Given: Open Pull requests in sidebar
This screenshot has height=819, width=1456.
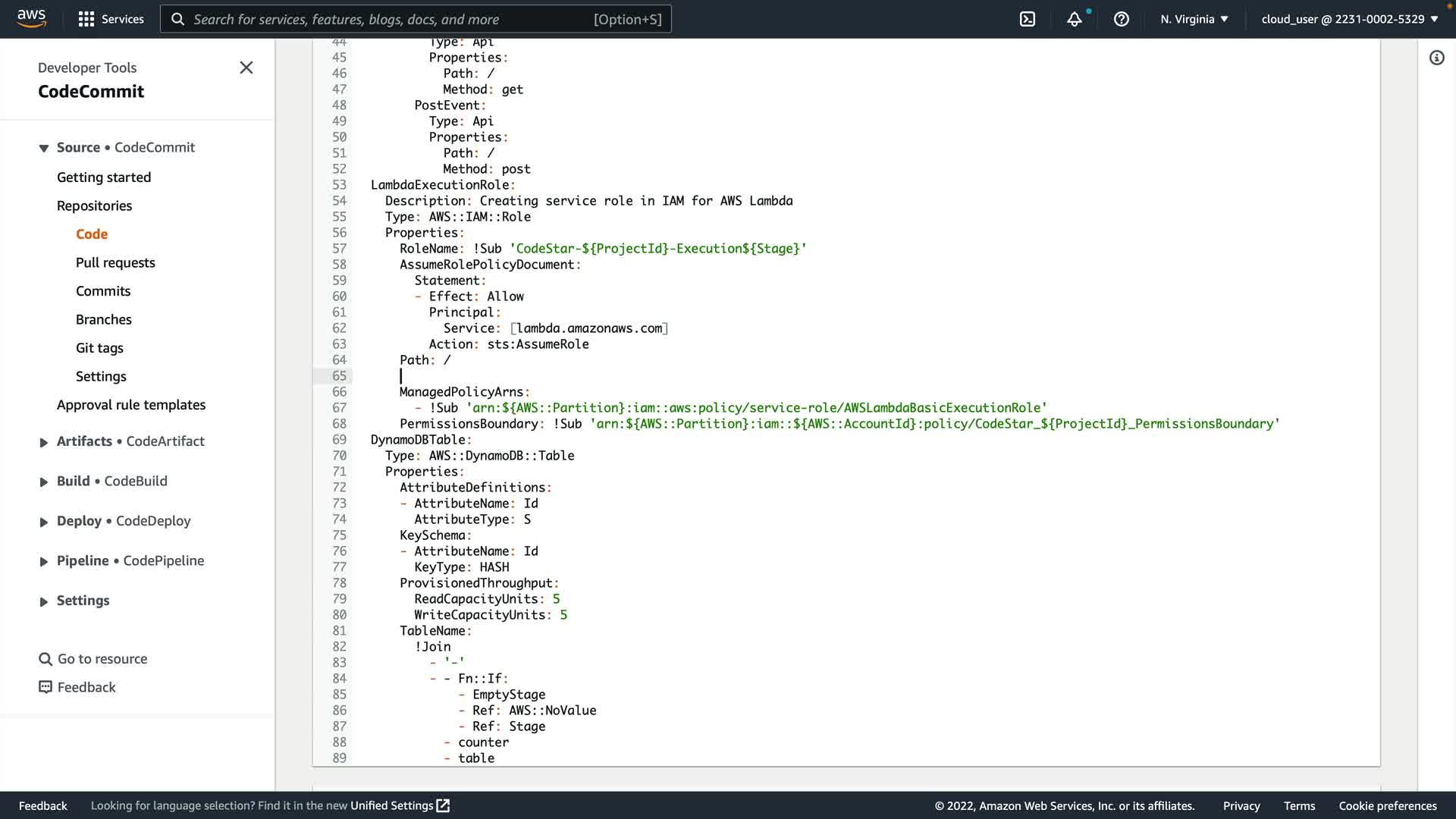Looking at the screenshot, I should tap(115, 262).
